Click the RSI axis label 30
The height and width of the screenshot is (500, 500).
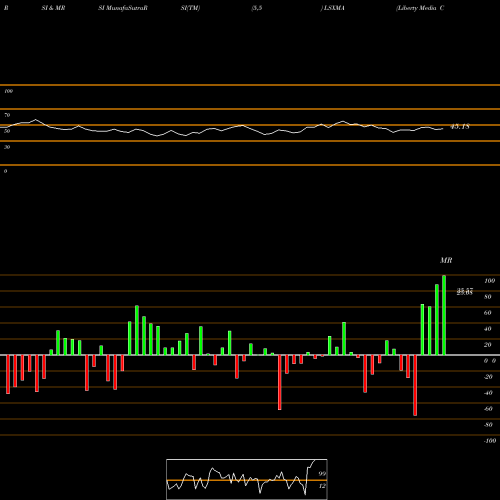(7, 147)
